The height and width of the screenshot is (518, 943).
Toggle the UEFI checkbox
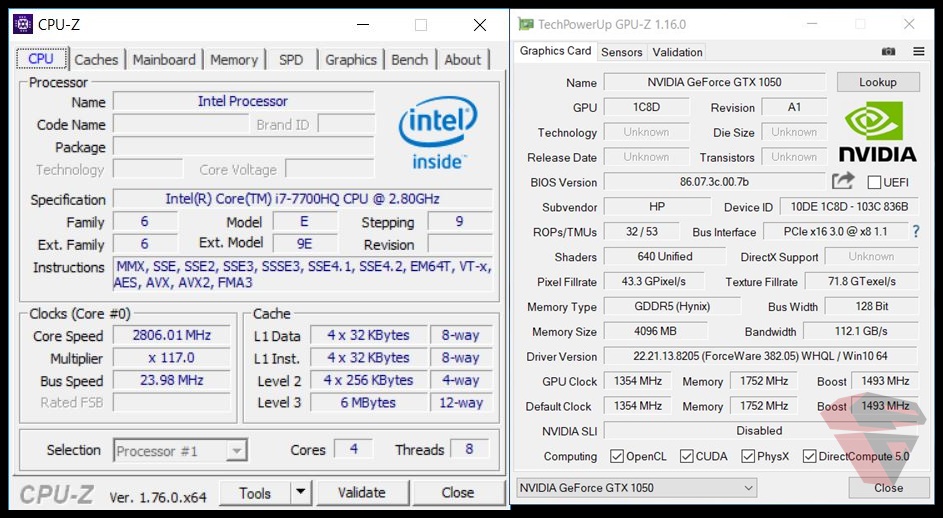(874, 182)
